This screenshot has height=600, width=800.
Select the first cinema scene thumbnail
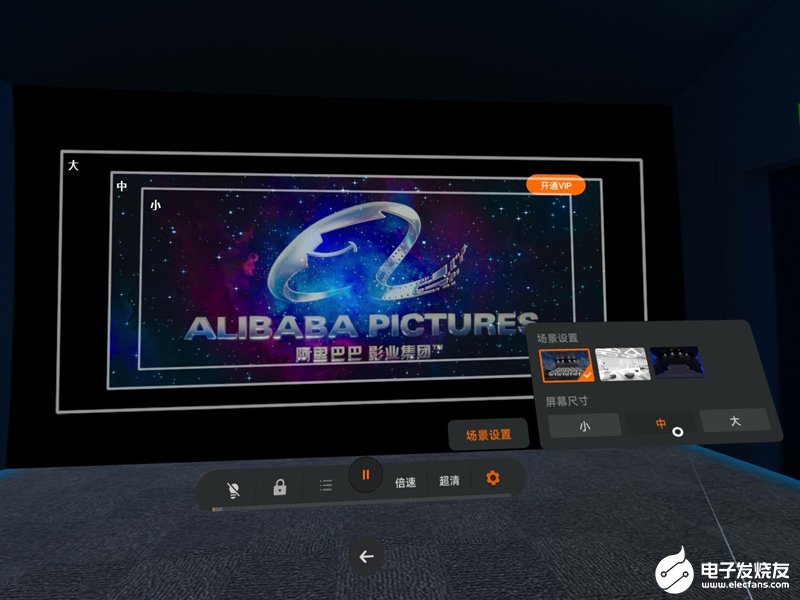click(x=566, y=365)
